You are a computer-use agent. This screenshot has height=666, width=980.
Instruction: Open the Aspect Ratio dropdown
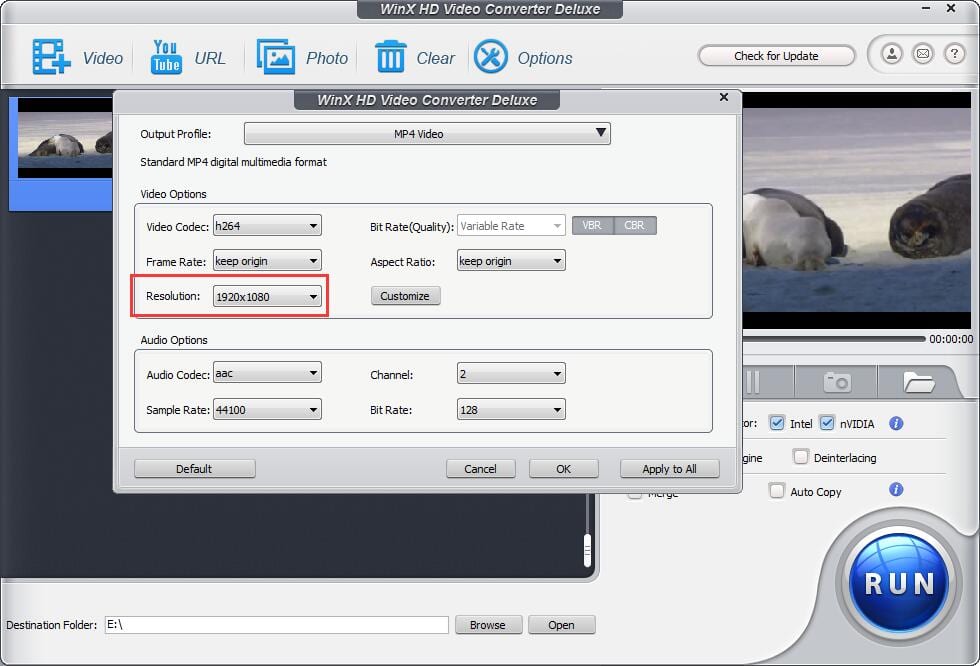(x=511, y=261)
